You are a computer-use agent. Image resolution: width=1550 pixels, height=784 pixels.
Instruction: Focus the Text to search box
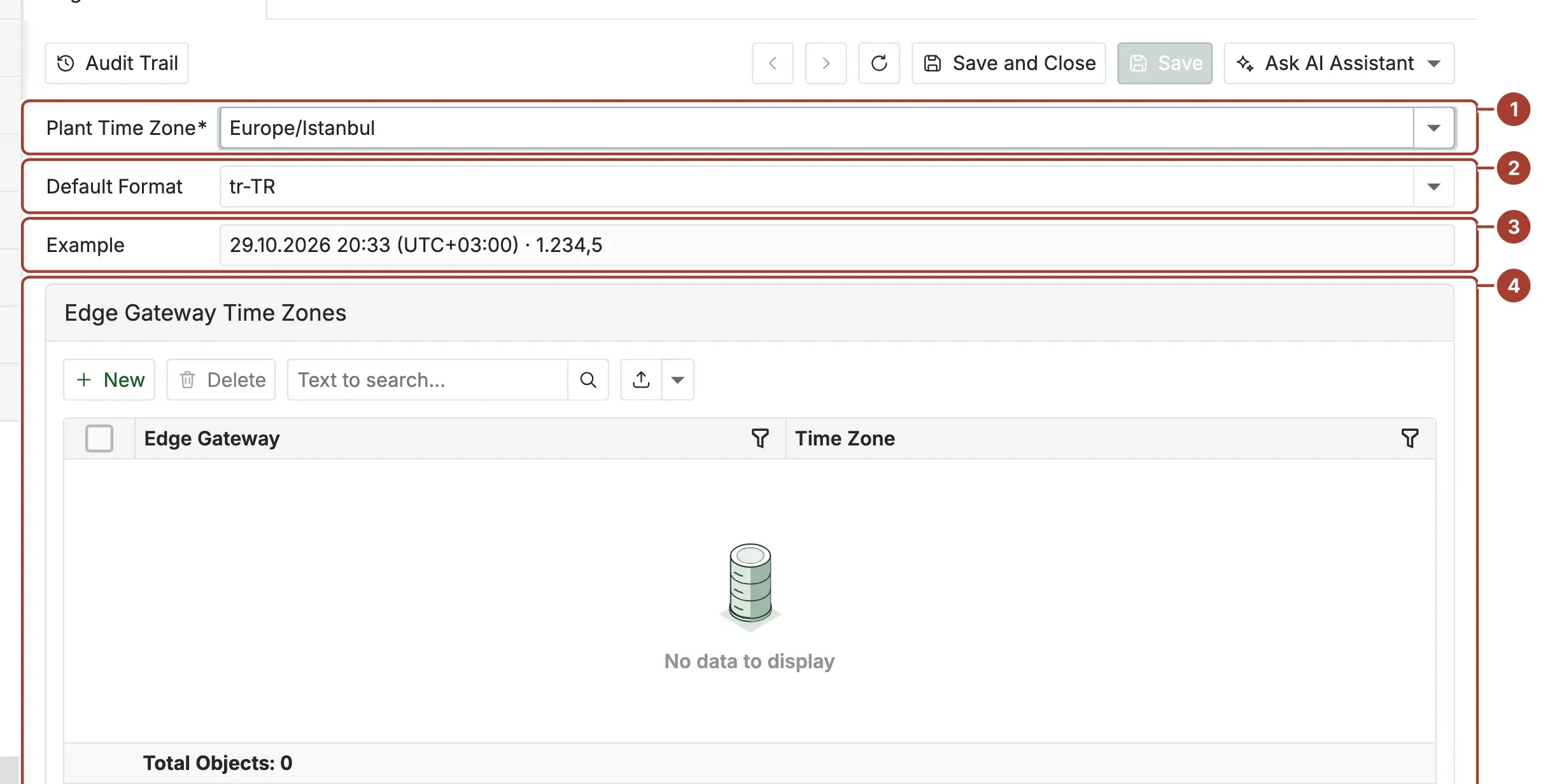(428, 380)
